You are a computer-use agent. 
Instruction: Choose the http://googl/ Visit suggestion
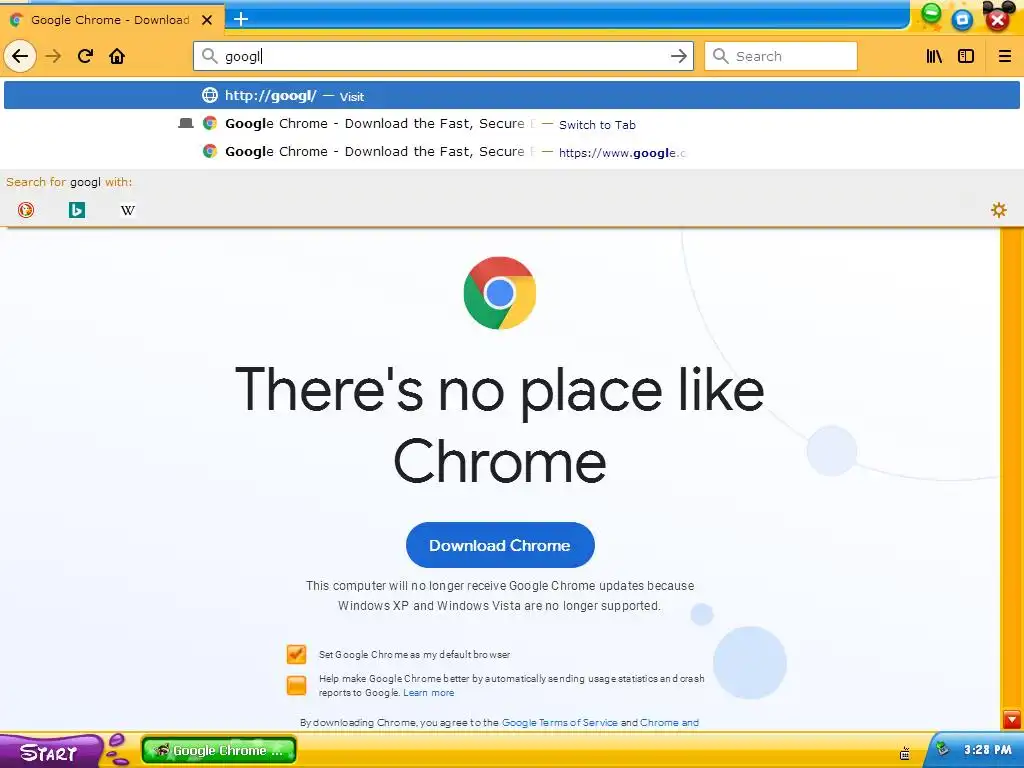click(512, 95)
